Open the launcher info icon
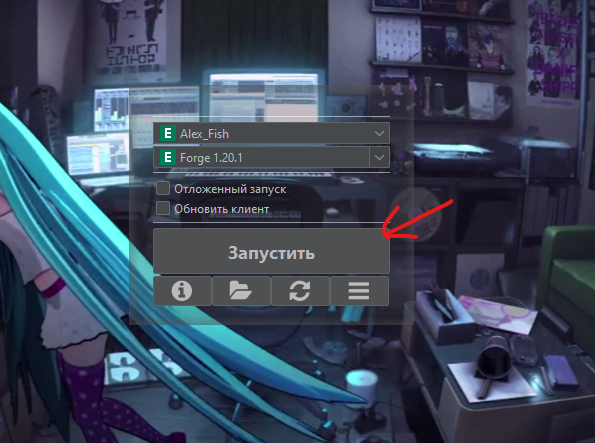Screen dimensions: 595x443 click(x=182, y=291)
